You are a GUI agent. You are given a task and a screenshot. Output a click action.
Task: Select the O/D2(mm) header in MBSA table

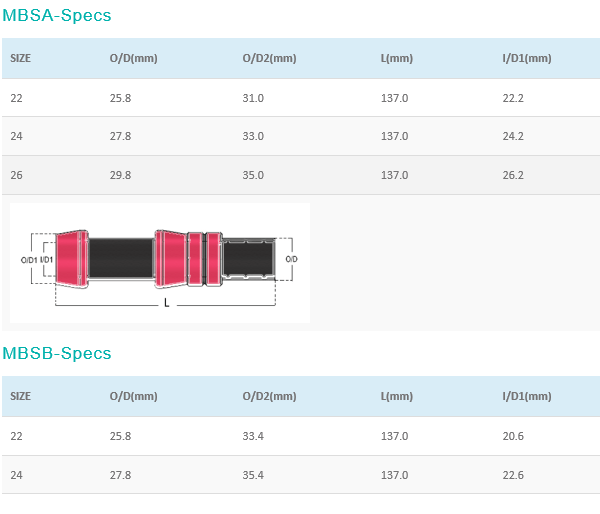coord(269,58)
